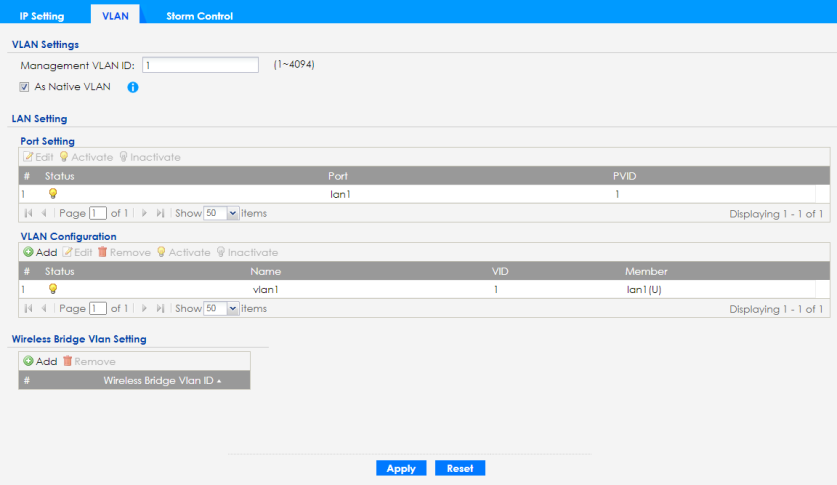Switch to the IP Setting tab
Image resolution: width=837 pixels, height=485 pixels.
point(42,16)
